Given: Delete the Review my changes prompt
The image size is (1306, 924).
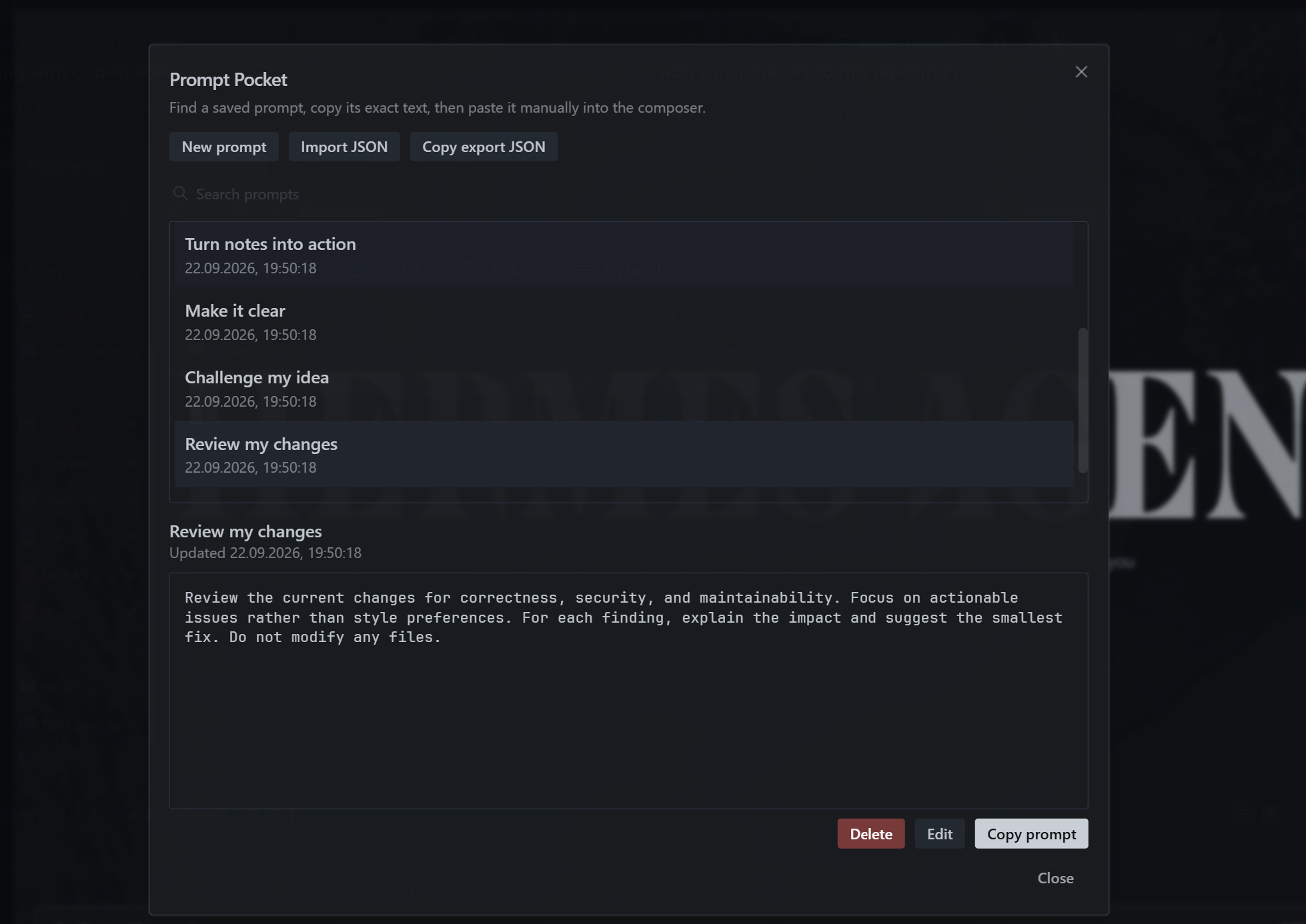Looking at the screenshot, I should [x=871, y=834].
